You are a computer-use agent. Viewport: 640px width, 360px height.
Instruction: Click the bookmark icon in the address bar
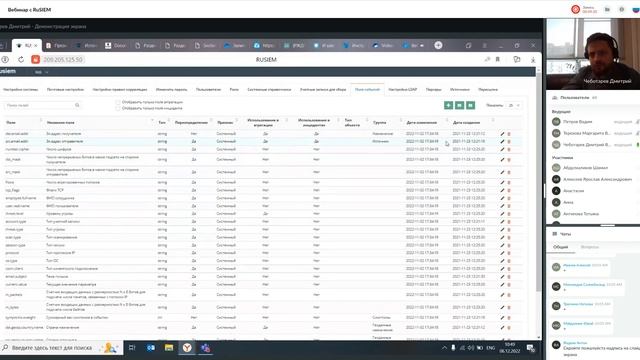point(498,60)
